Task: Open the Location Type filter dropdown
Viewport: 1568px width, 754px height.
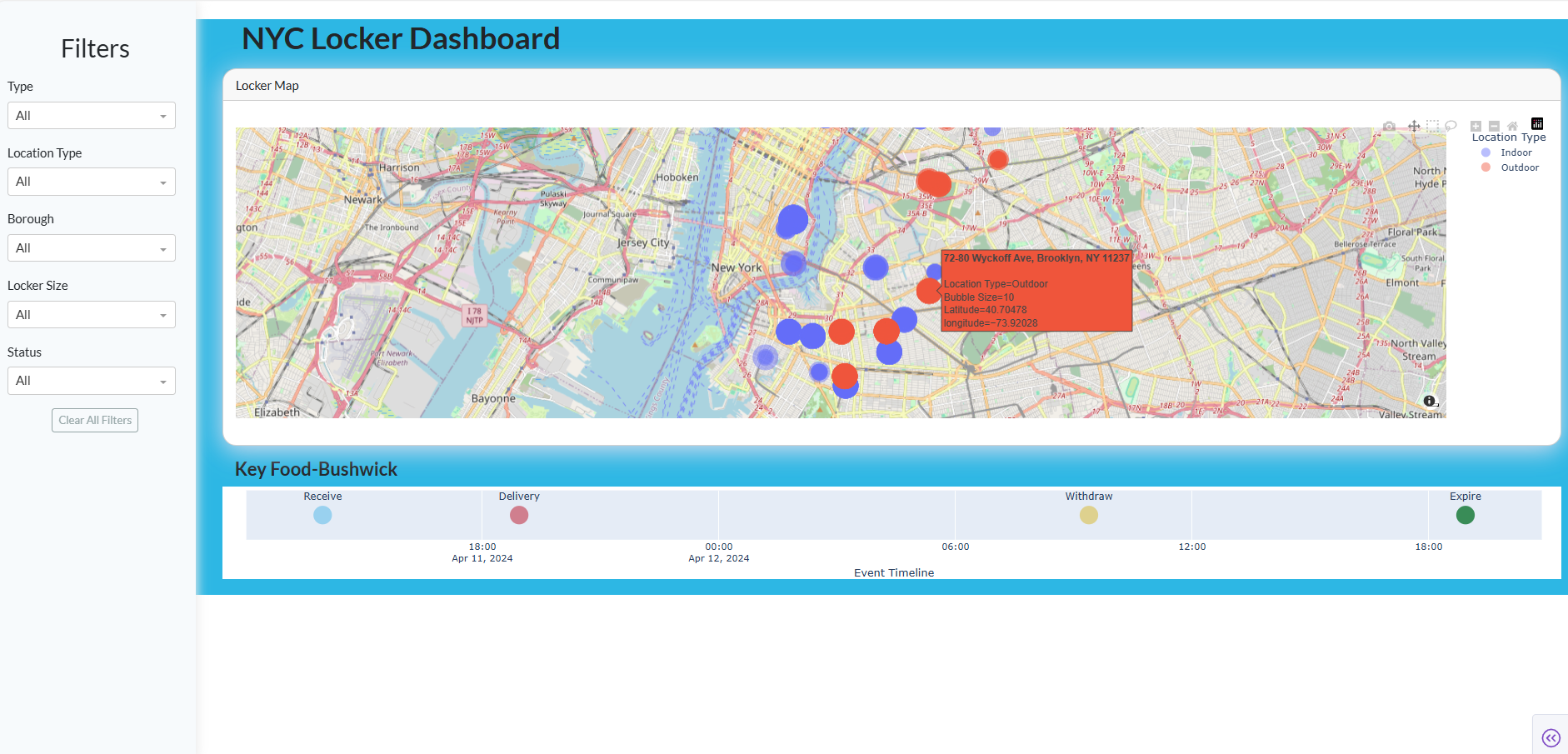Action: 92,182
